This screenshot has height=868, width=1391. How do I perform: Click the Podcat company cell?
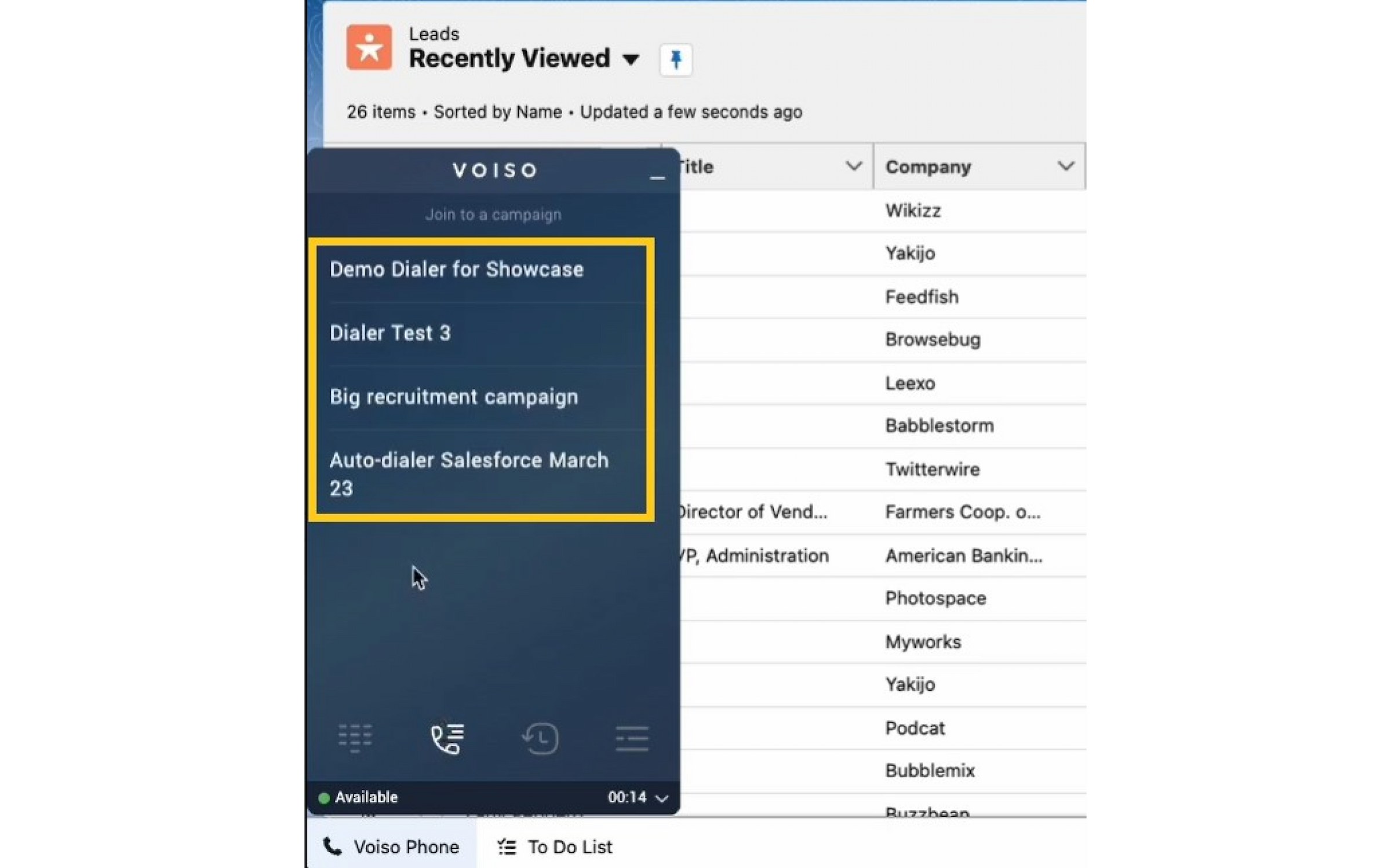point(915,728)
